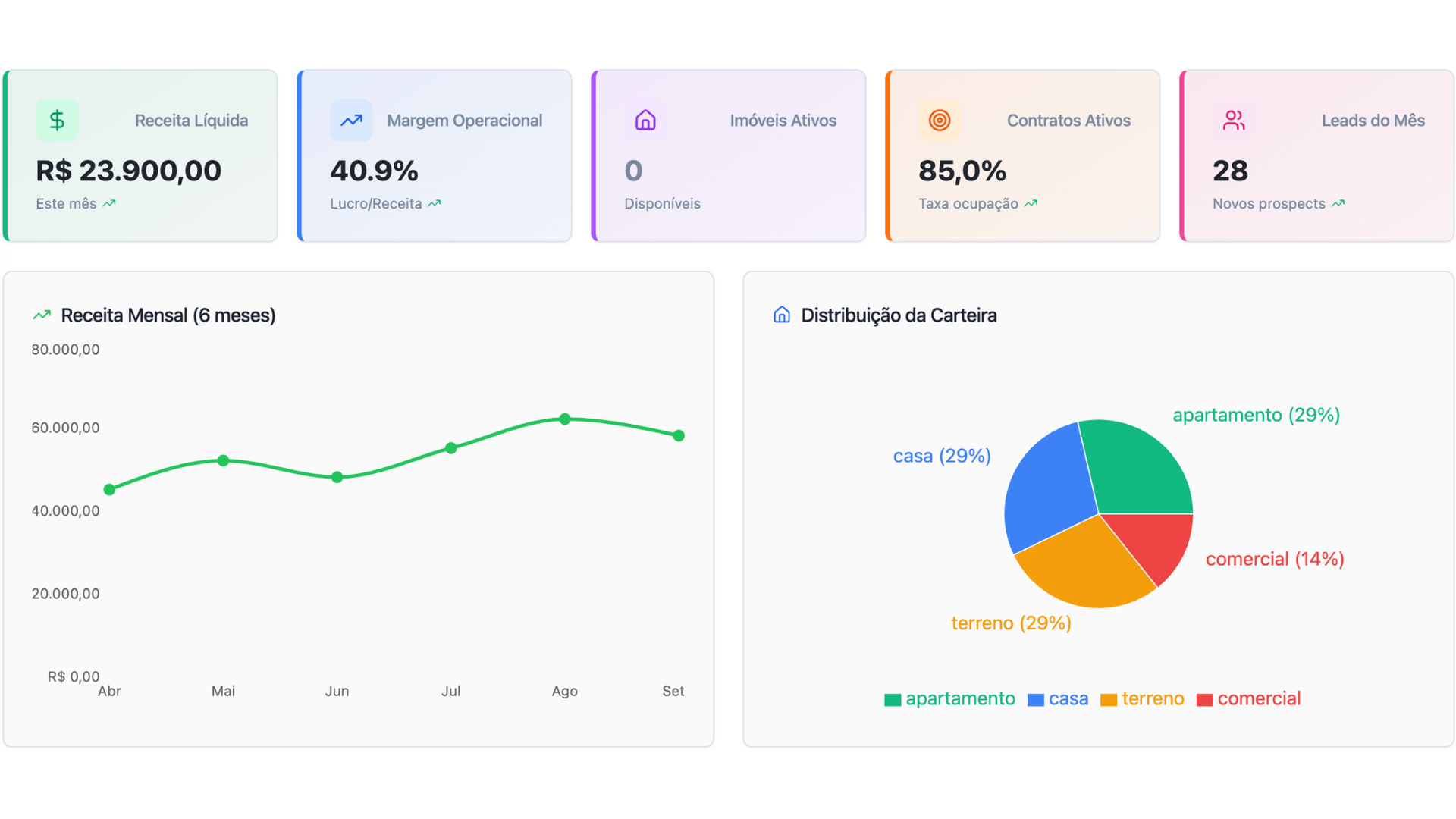The image size is (1456, 819).
Task: Click the trend arrow beside Novos prospects
Action: 1338,203
